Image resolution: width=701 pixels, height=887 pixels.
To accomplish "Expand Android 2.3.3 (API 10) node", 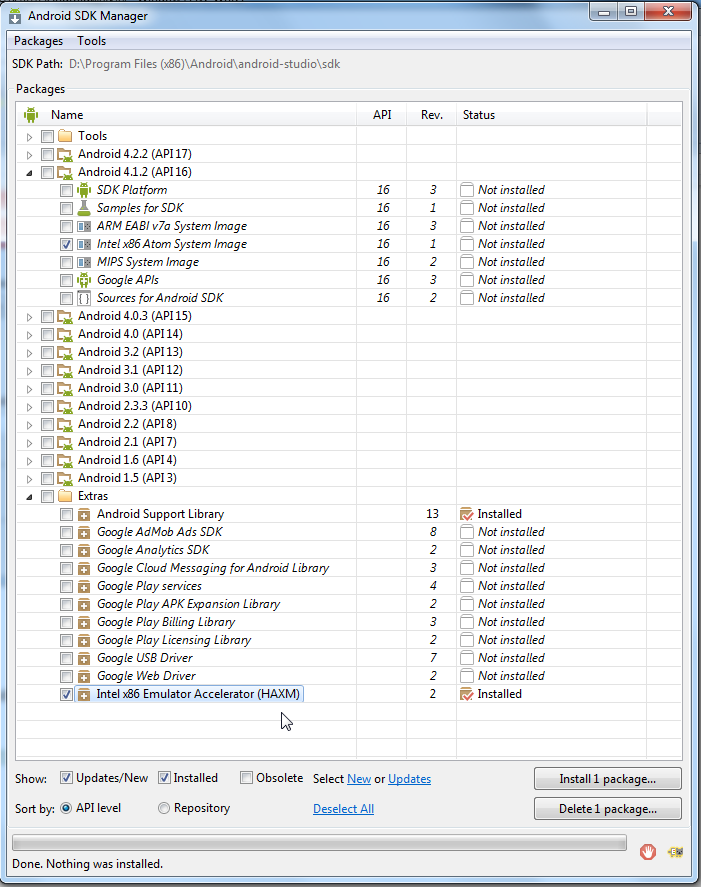I will 29,407.
